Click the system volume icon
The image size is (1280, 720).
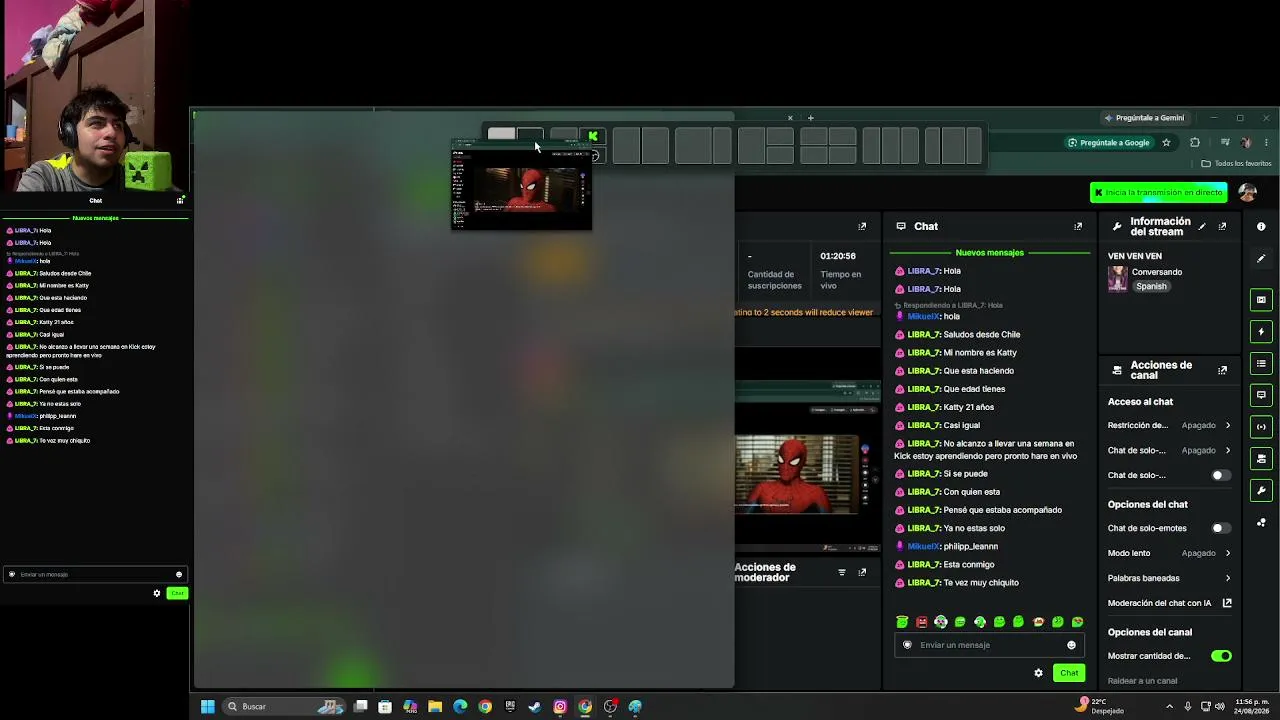[1219, 707]
